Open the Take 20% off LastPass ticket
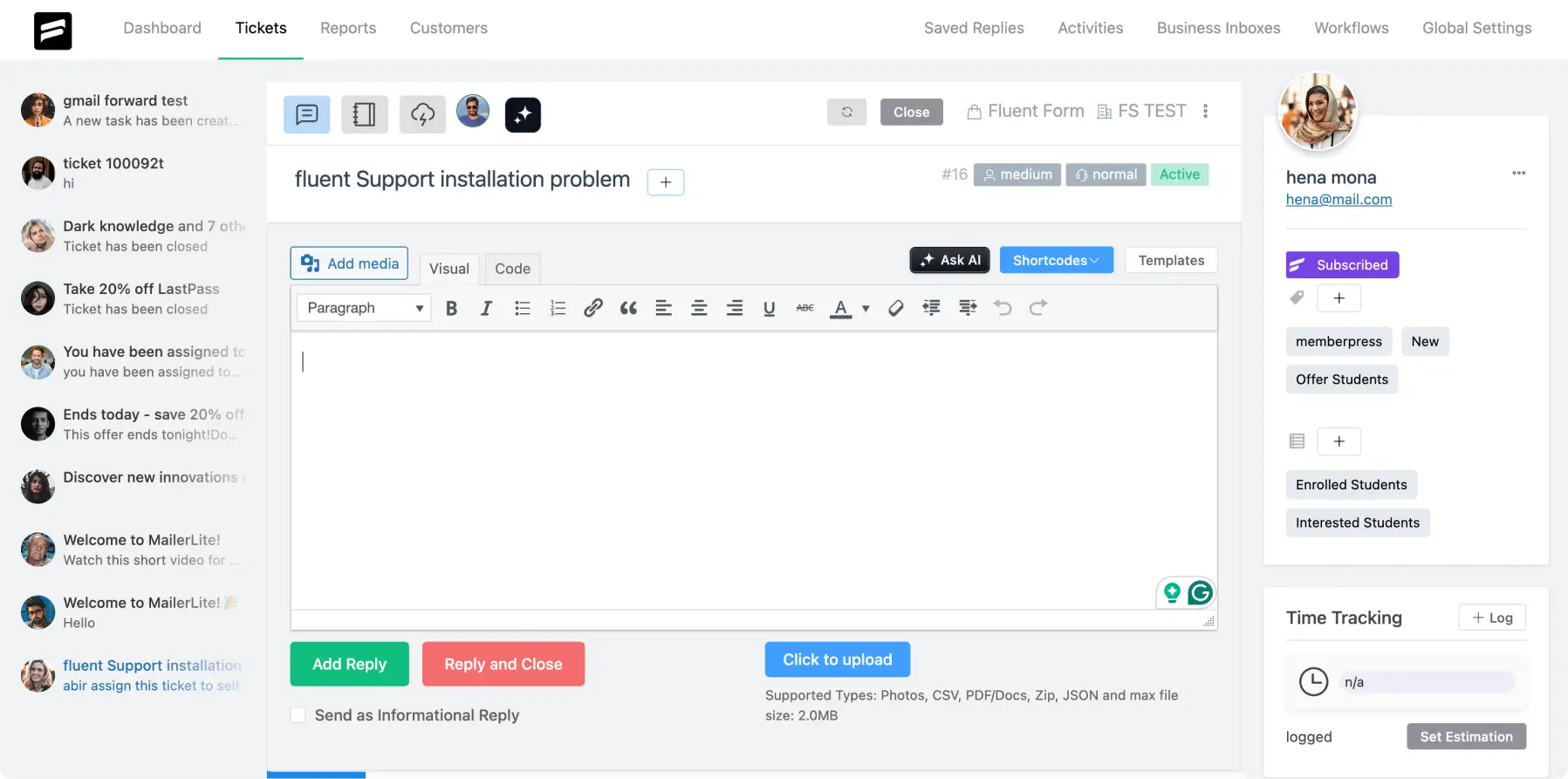The height and width of the screenshot is (779, 1568). [134, 298]
